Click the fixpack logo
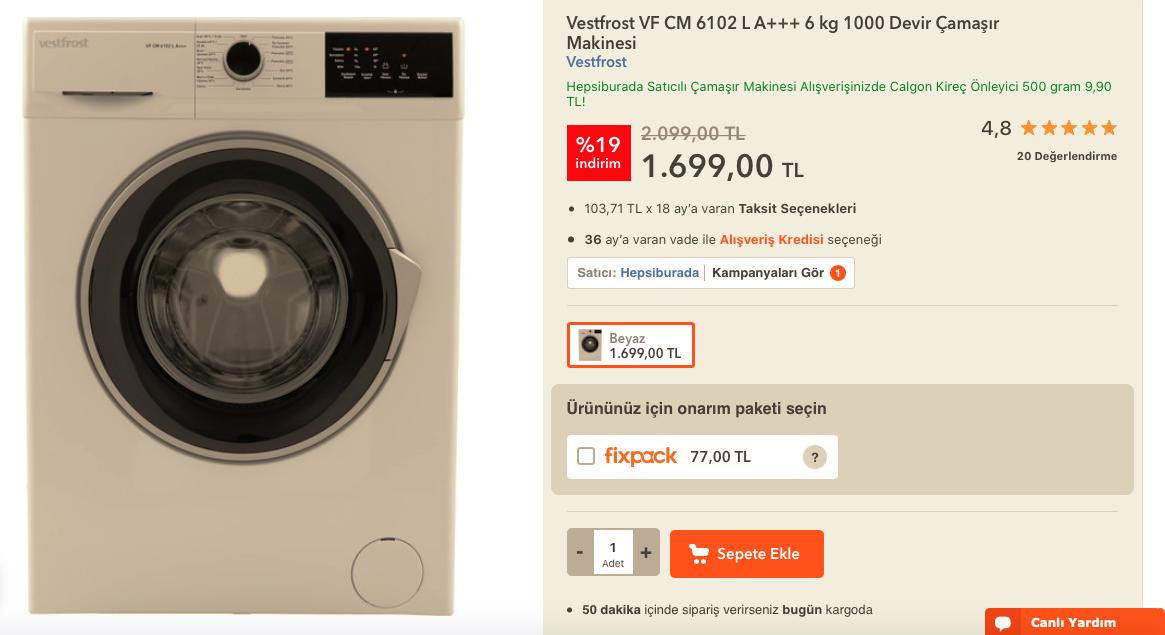This screenshot has width=1165, height=635. point(640,456)
